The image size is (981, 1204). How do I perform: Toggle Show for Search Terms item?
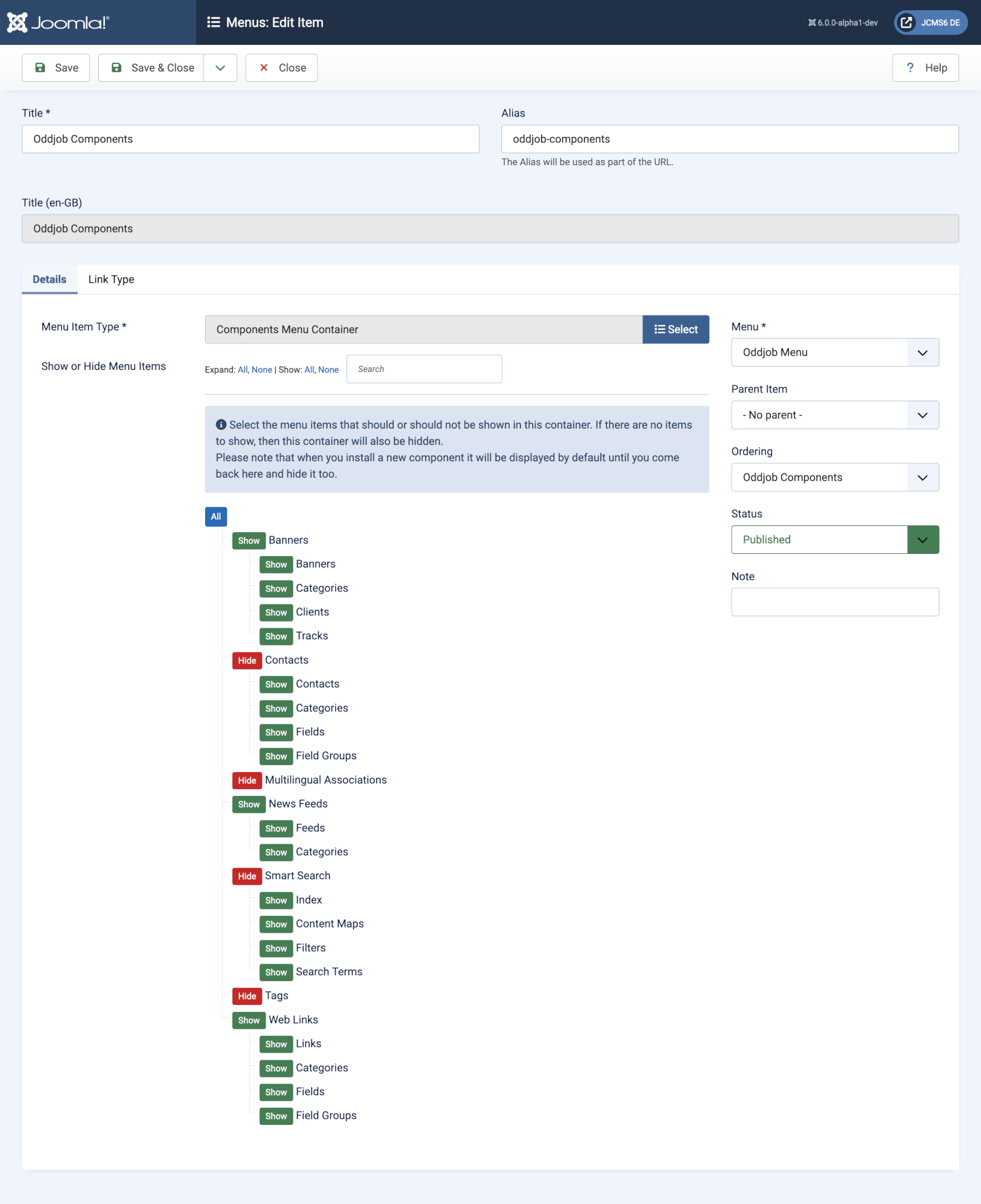click(x=276, y=972)
